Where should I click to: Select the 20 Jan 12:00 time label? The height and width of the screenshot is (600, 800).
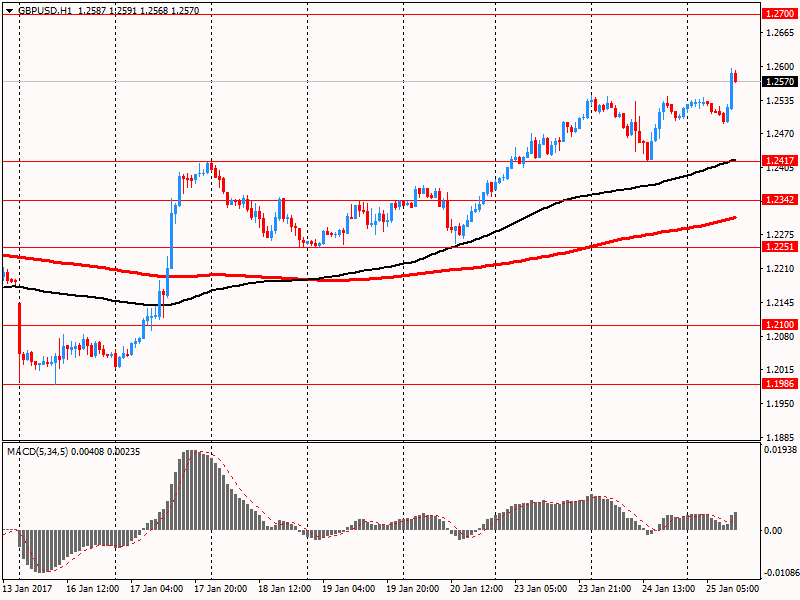point(477,588)
